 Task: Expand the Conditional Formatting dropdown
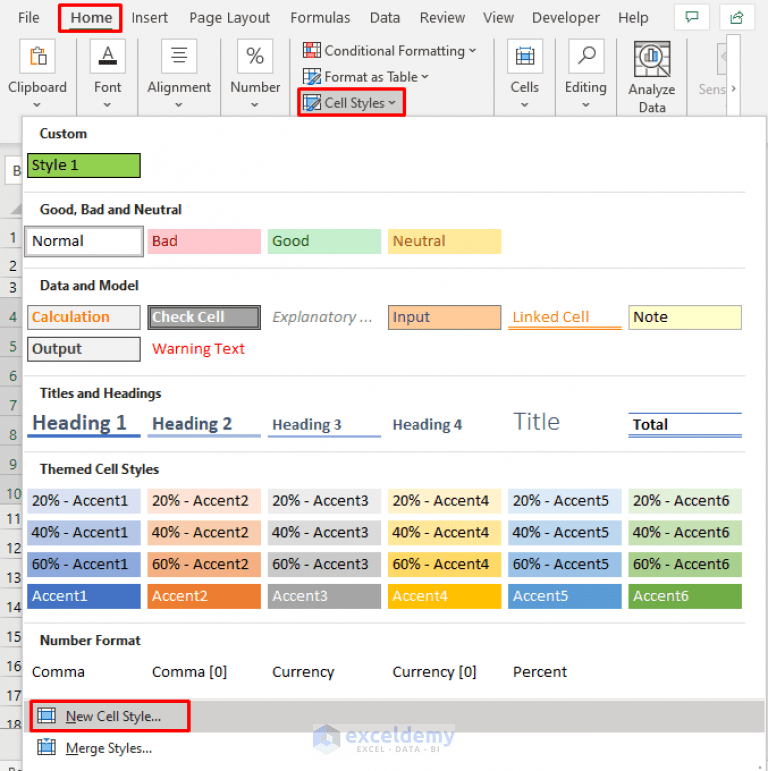[x=473, y=51]
